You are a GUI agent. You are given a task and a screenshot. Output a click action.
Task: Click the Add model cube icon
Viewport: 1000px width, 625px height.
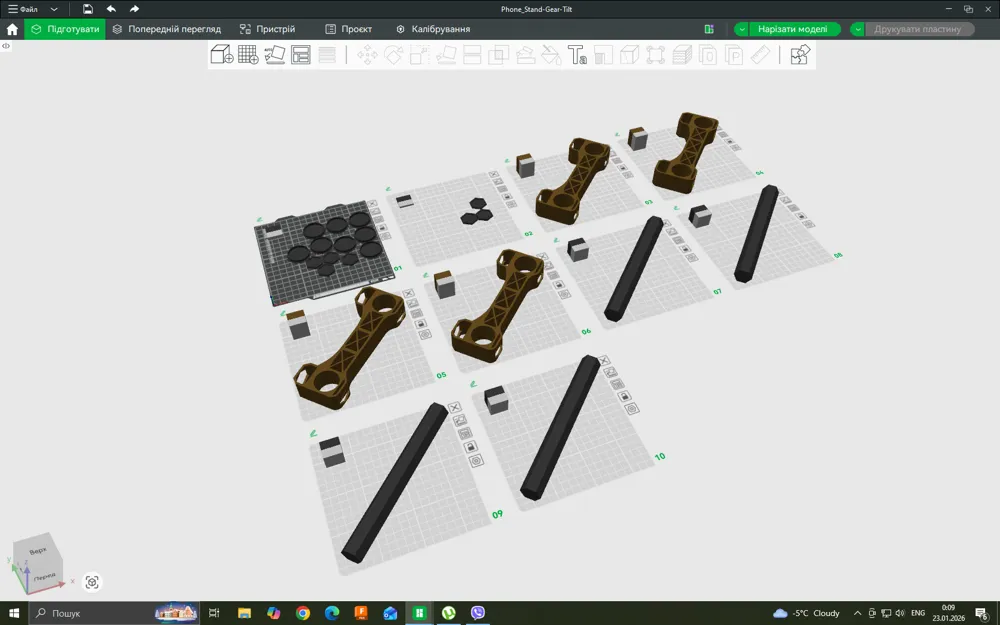coord(221,54)
